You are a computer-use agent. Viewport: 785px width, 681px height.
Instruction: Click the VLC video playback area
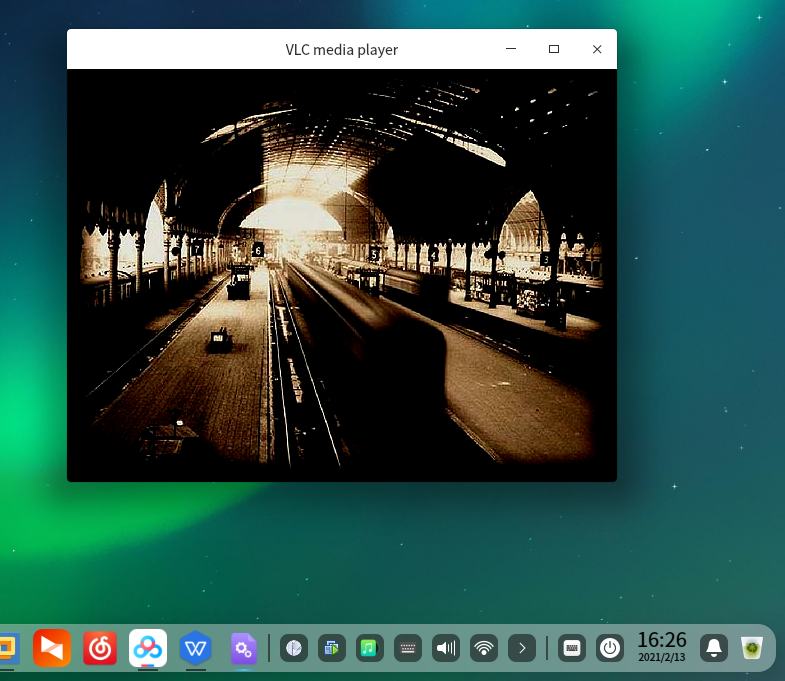(x=341, y=275)
